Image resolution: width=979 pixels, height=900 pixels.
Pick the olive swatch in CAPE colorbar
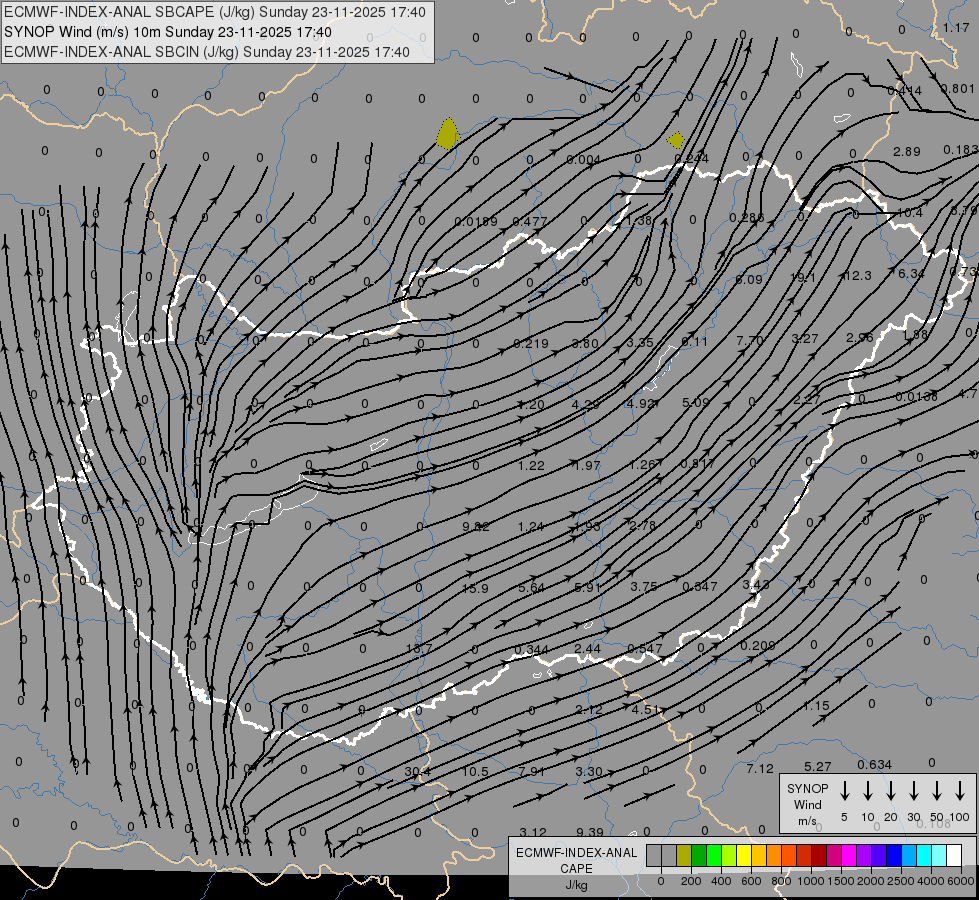pyautogui.click(x=684, y=855)
